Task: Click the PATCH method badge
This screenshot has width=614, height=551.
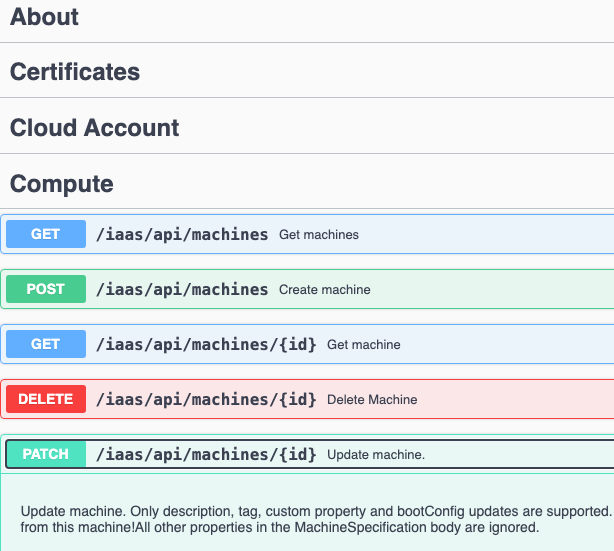Action: (x=46, y=454)
